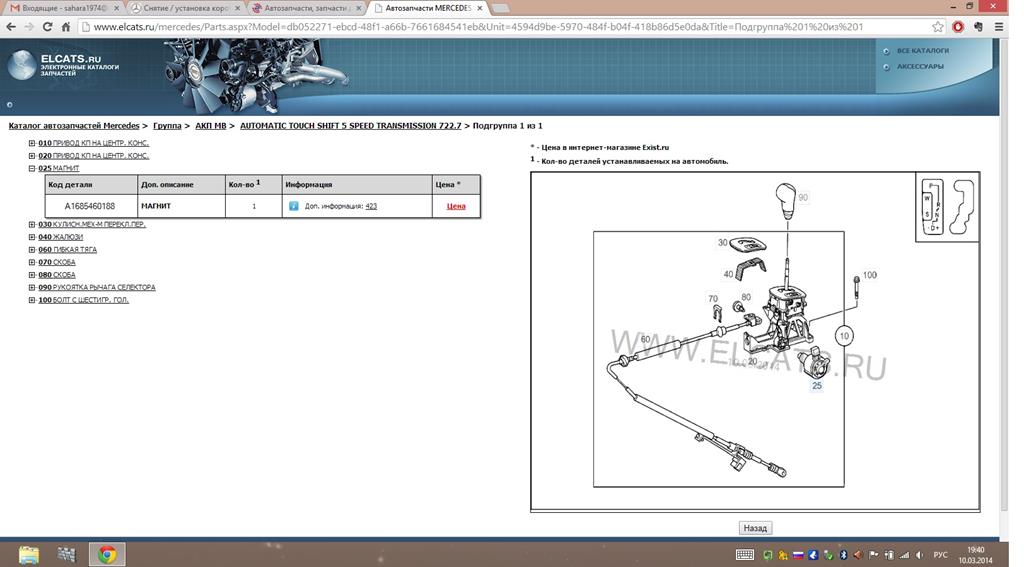Click part number 25 in the diagram
Viewport: 1024px width, 567px height.
pos(817,386)
